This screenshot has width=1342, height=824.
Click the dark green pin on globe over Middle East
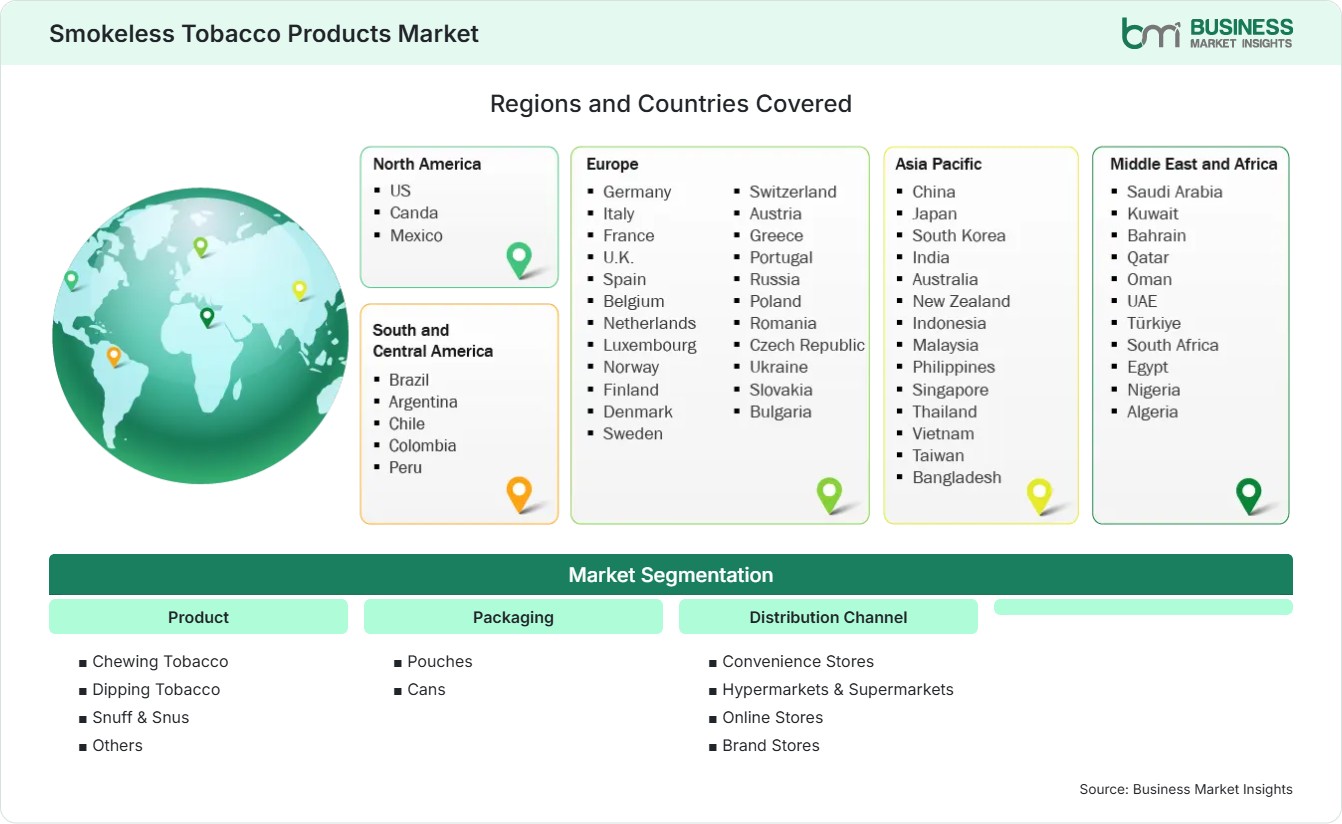click(x=207, y=317)
